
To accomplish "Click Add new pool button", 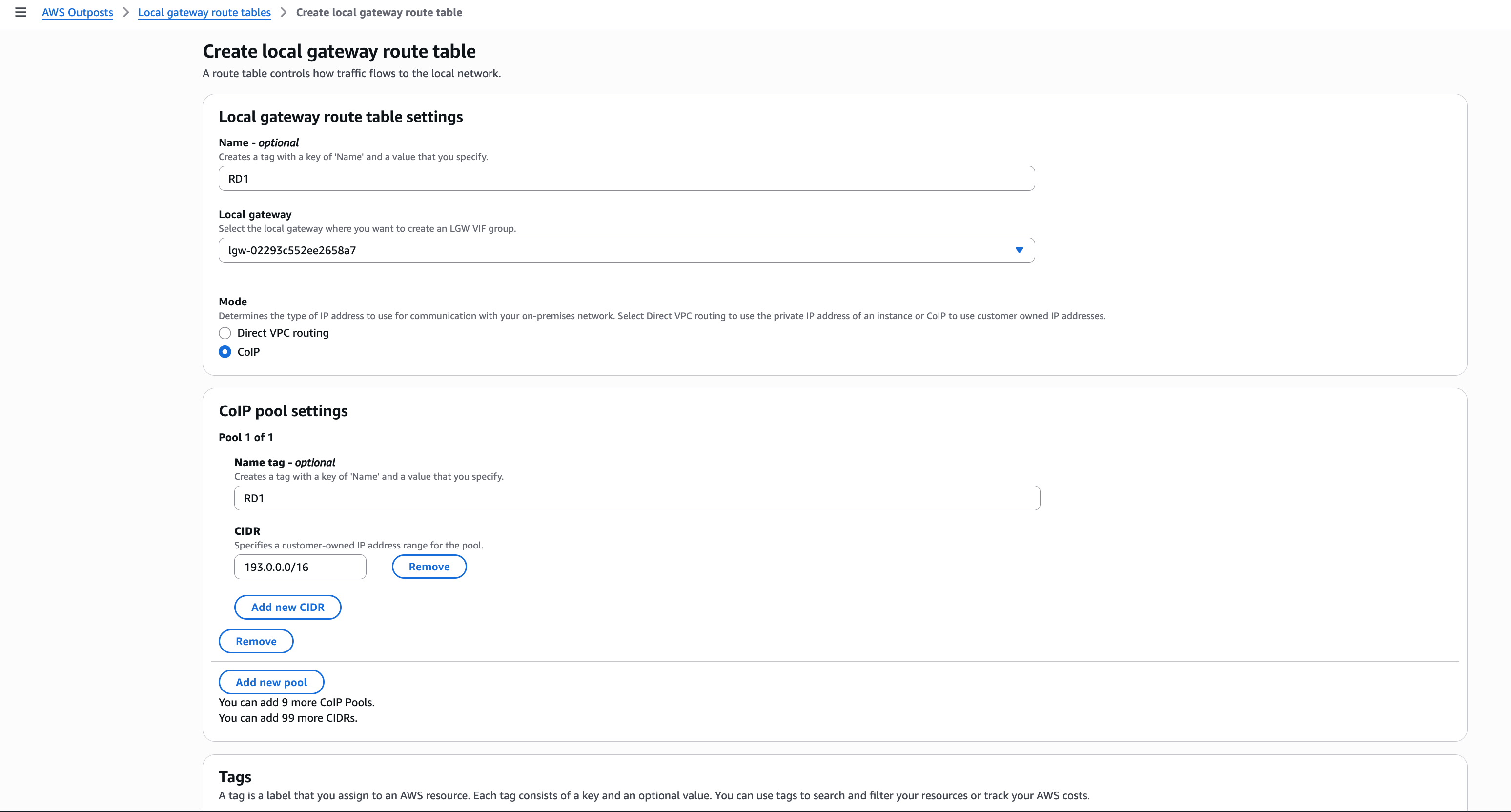I will (x=271, y=682).
